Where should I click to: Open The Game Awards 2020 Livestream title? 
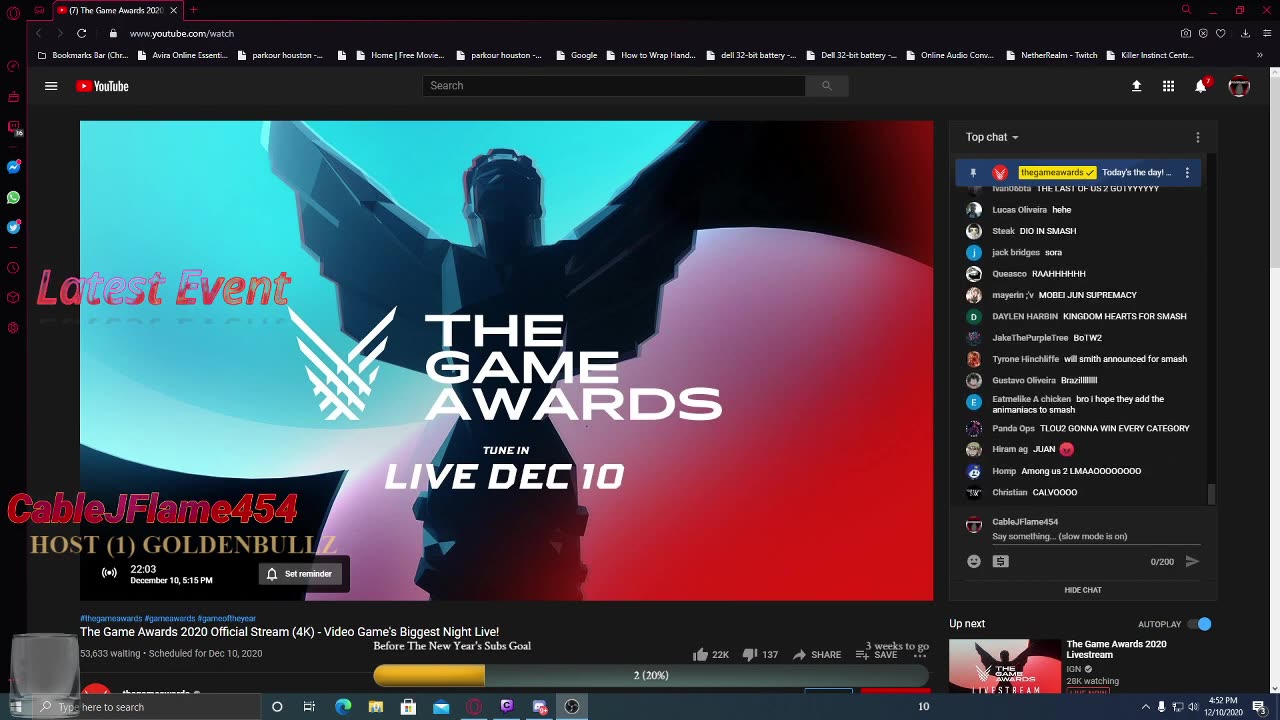point(1116,650)
